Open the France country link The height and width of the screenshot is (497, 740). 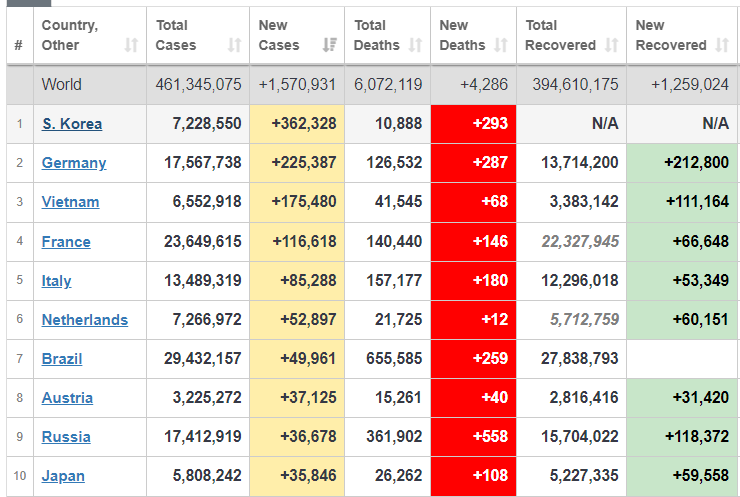pyautogui.click(x=66, y=242)
